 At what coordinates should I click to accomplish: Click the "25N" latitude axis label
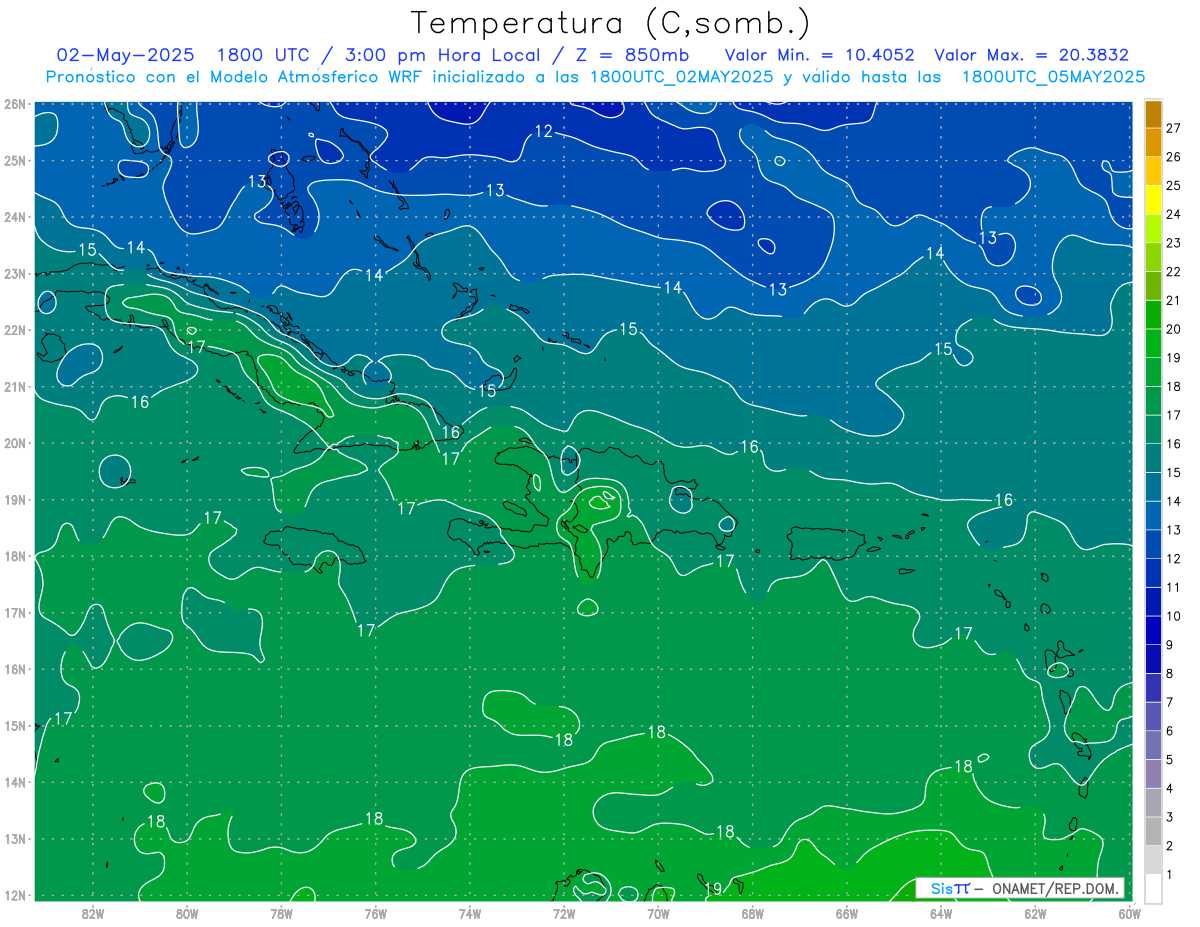[15, 161]
